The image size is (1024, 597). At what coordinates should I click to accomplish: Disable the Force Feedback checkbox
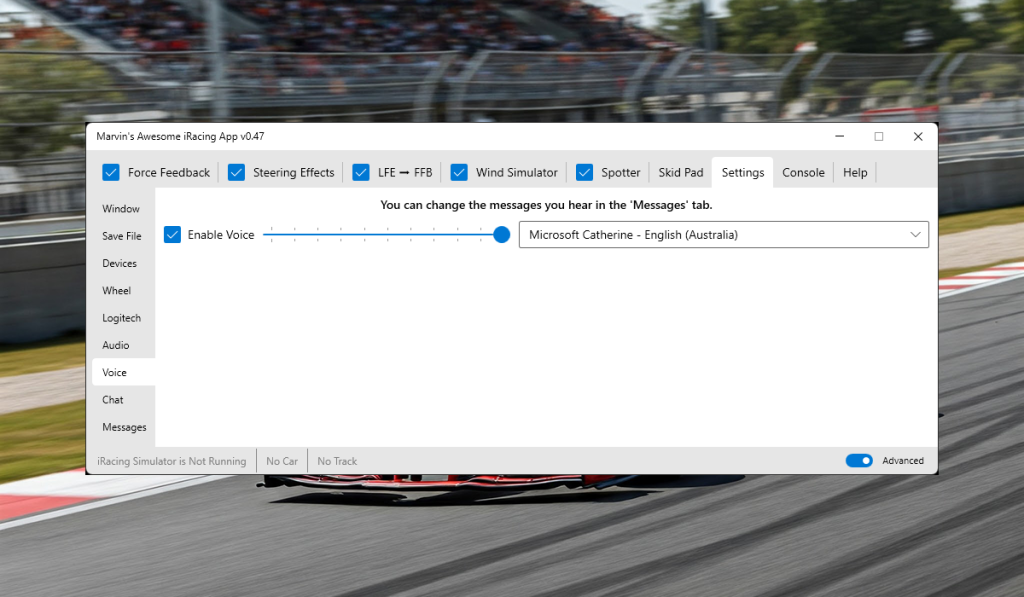point(110,172)
